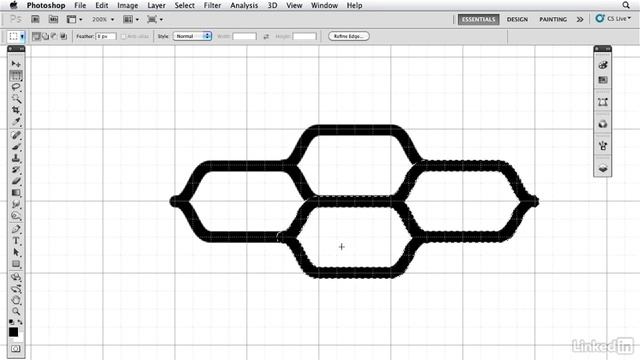
Task: Open Spotlight search icon
Action: pos(626,5)
